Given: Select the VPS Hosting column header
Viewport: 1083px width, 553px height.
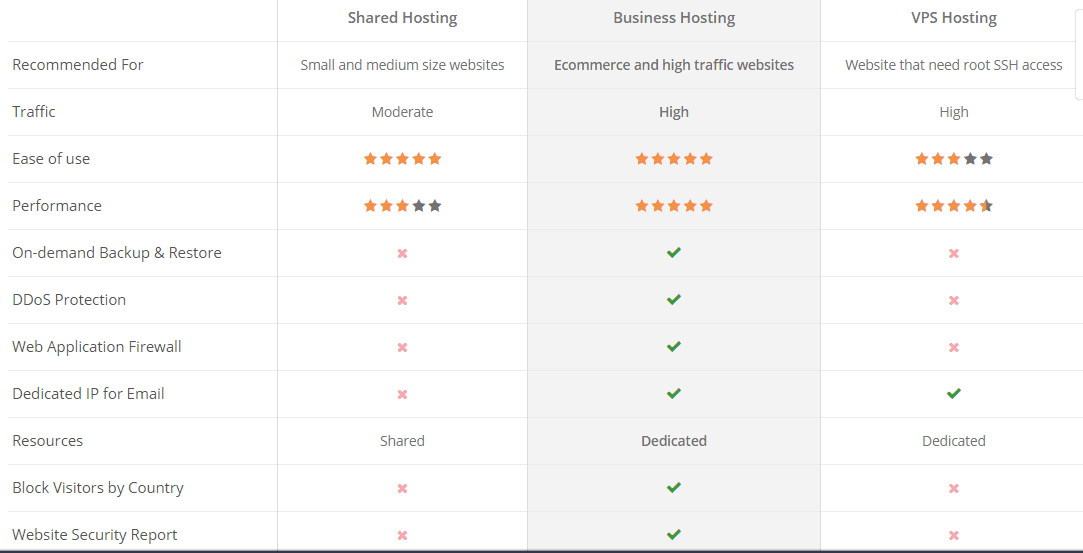Looking at the screenshot, I should (954, 18).
